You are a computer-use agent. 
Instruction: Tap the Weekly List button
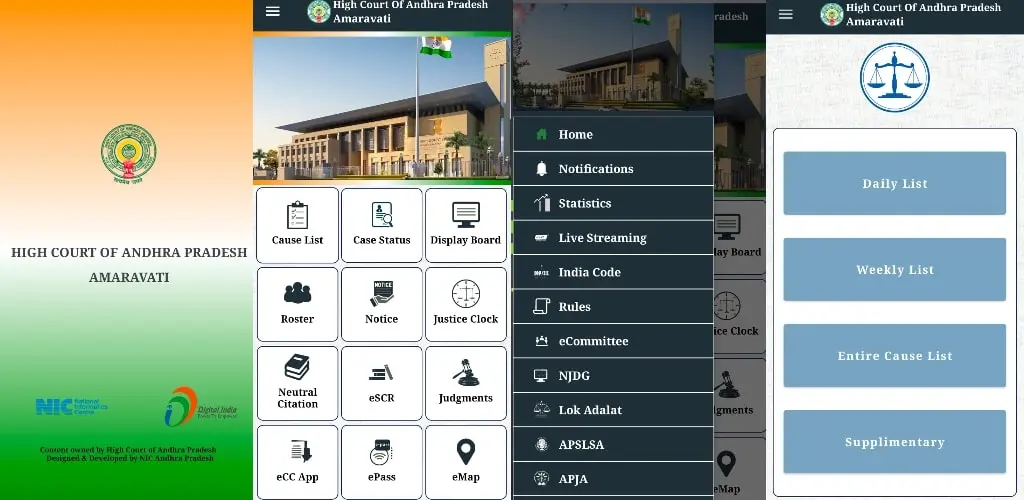pyautogui.click(x=895, y=270)
